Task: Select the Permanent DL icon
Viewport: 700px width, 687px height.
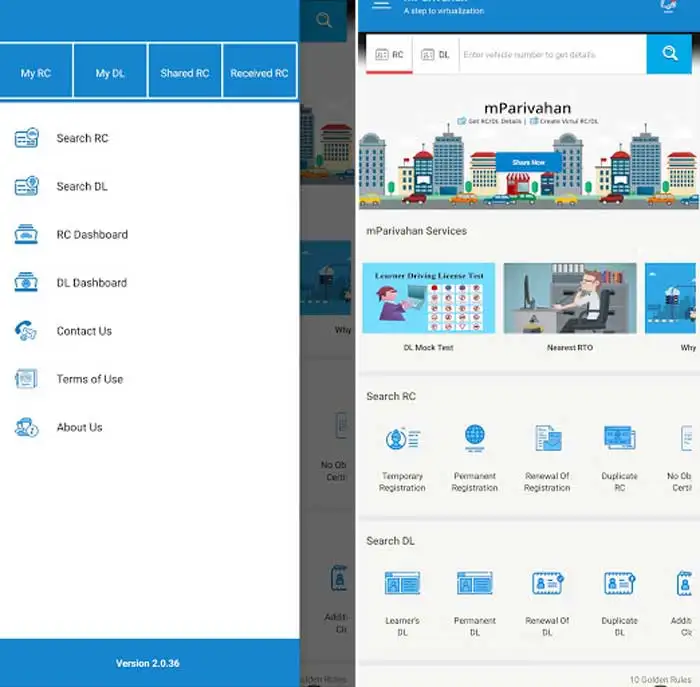Action: point(474,584)
